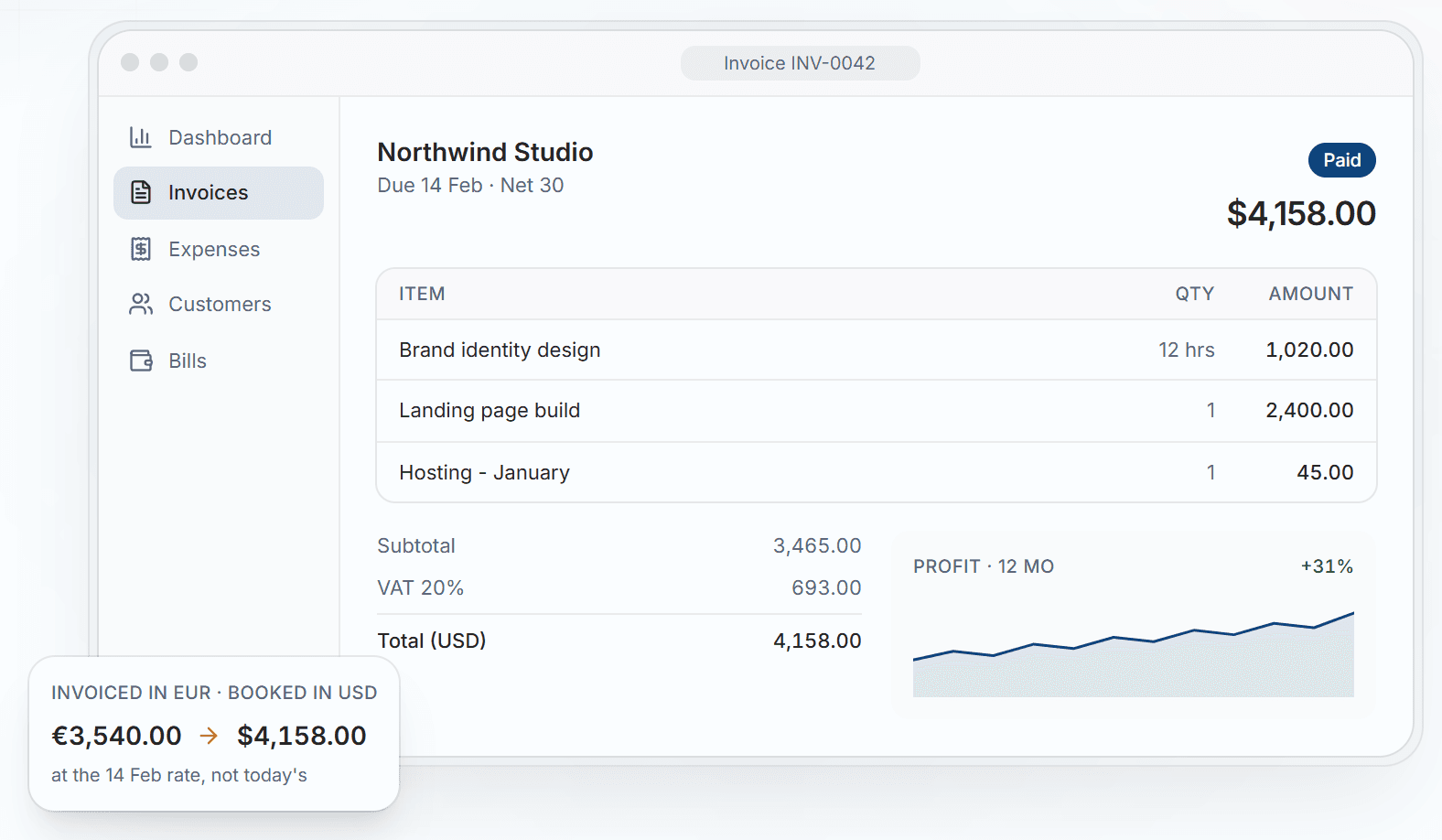Navigate to Bills in the sidebar

pyautogui.click(x=219, y=361)
